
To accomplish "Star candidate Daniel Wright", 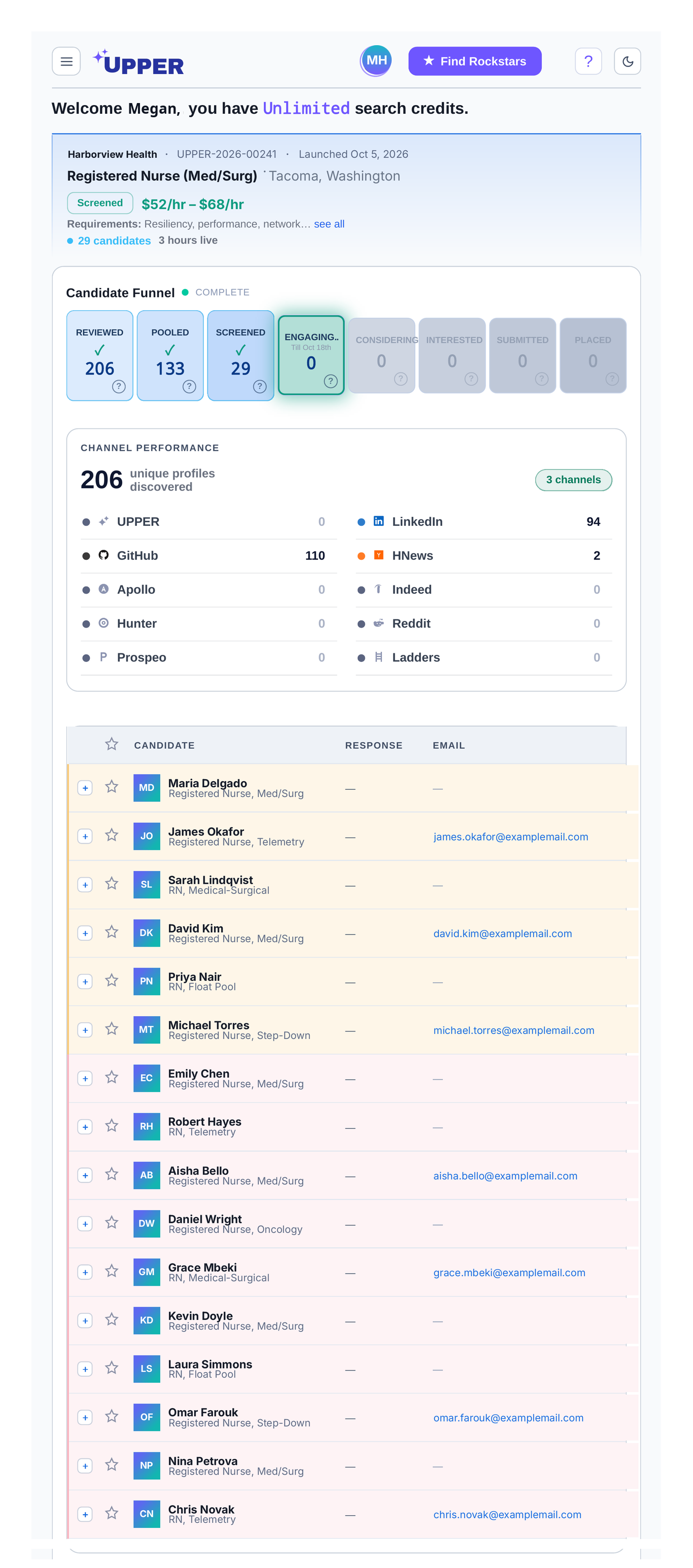I will [x=111, y=1223].
